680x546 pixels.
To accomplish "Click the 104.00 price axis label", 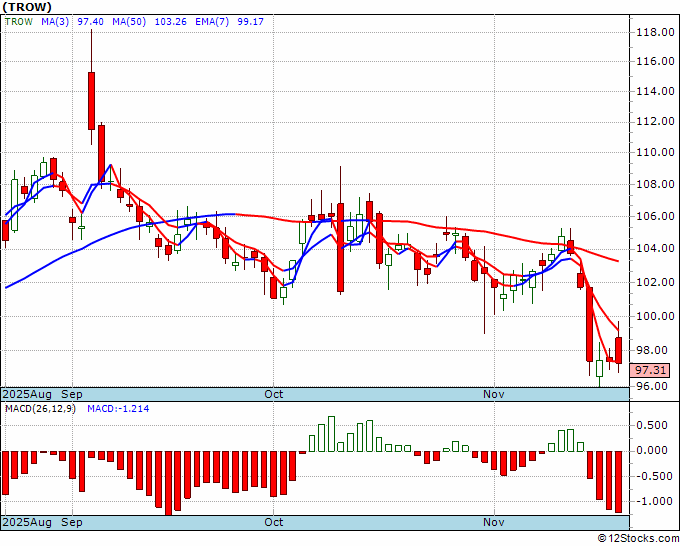I will click(x=655, y=249).
